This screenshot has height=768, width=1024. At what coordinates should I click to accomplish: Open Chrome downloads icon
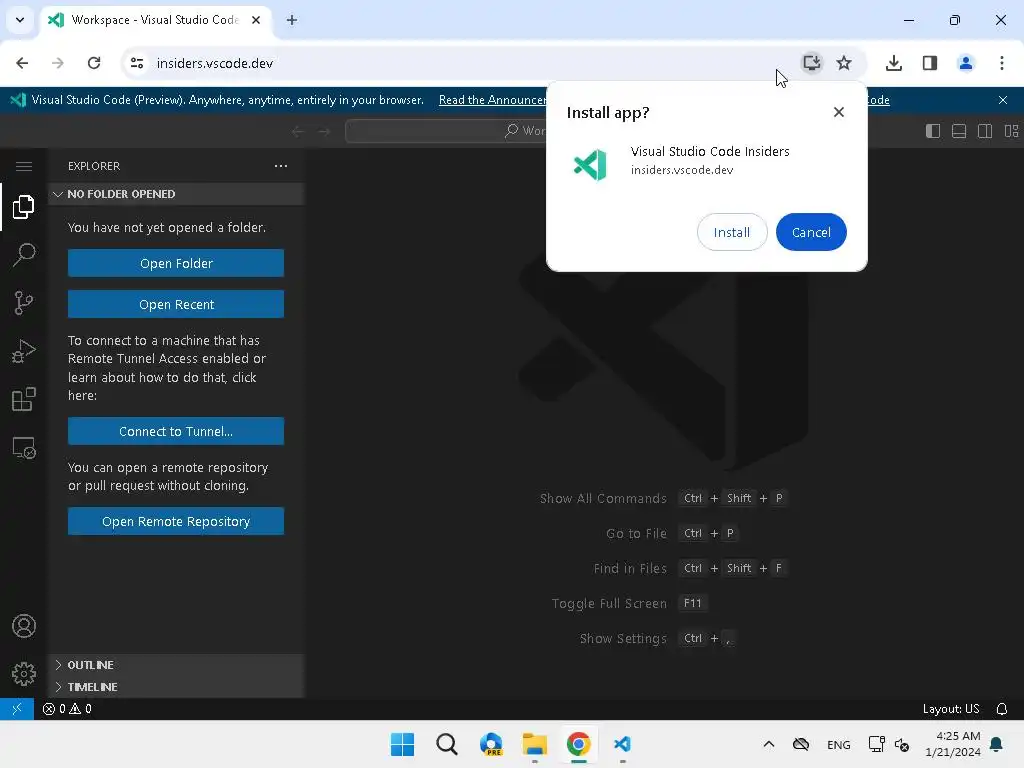point(893,63)
